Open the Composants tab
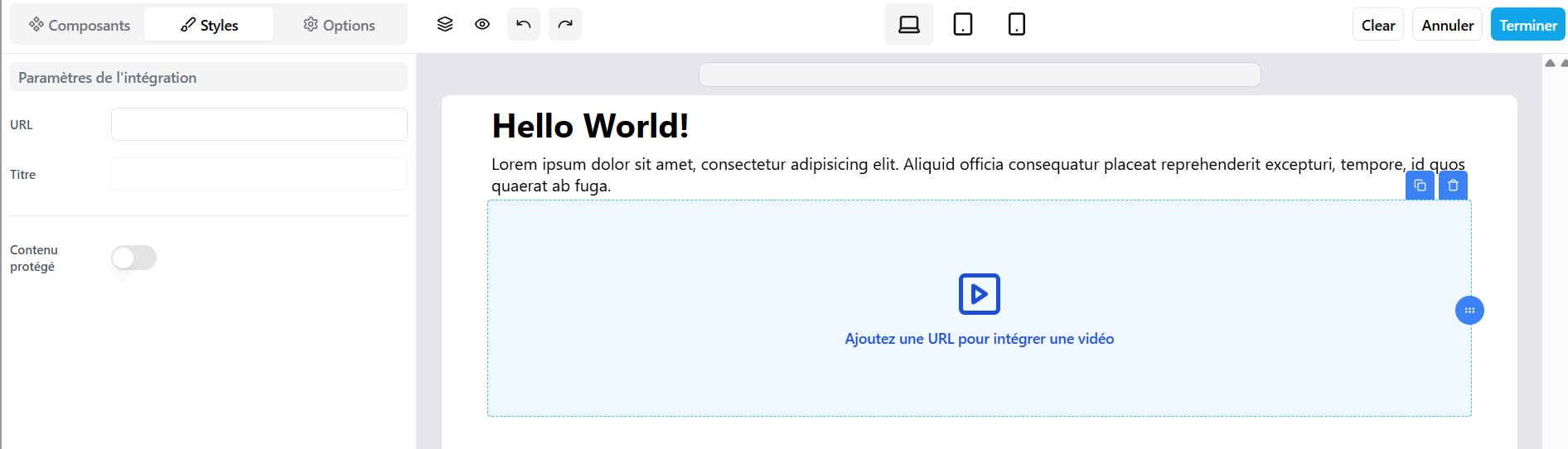 click(80, 25)
